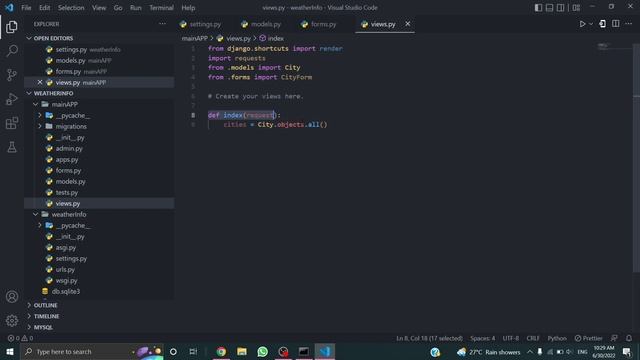Toggle secondary side bar layout button

(560, 8)
